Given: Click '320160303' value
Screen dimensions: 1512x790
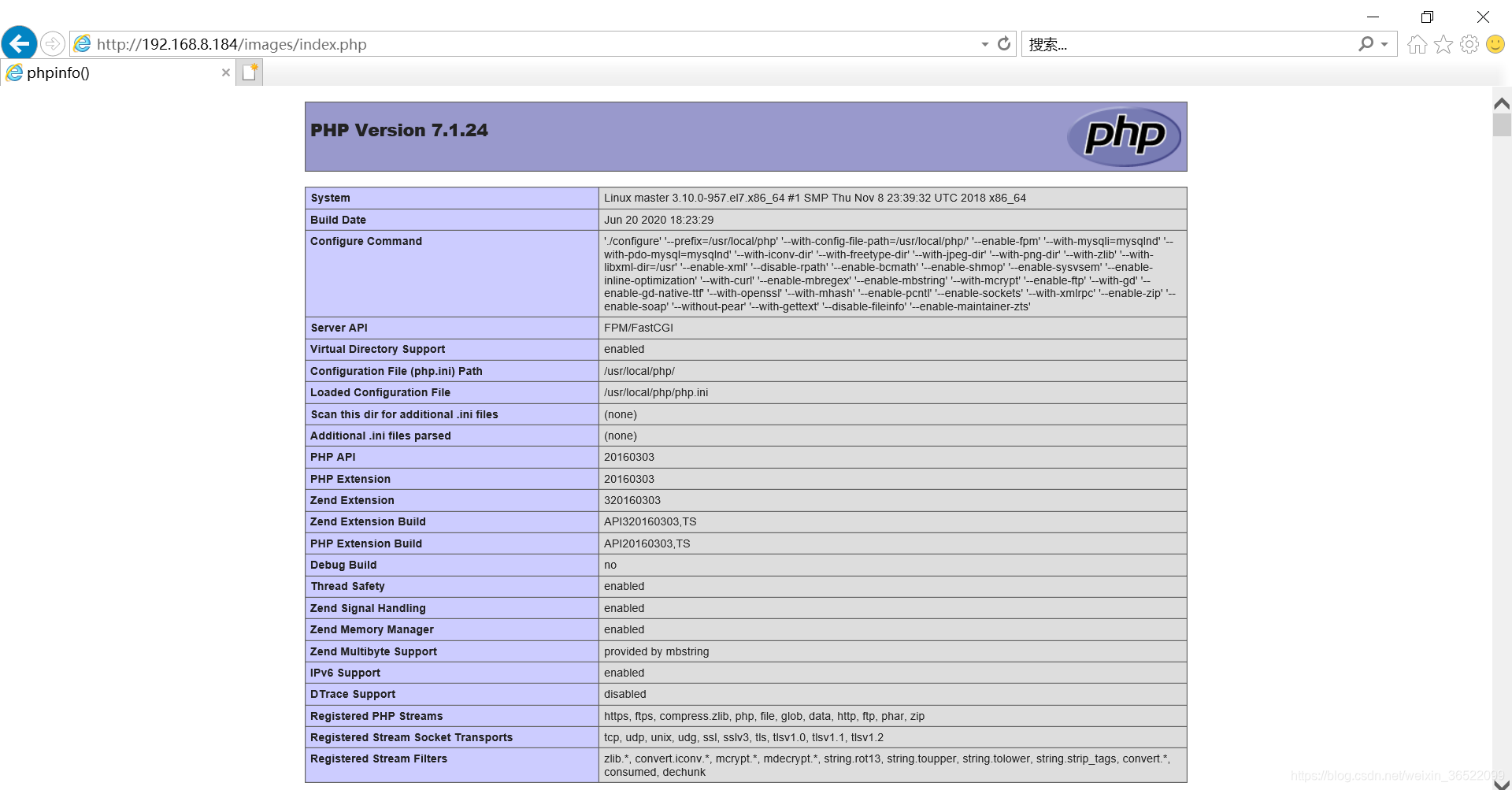Looking at the screenshot, I should tap(632, 500).
